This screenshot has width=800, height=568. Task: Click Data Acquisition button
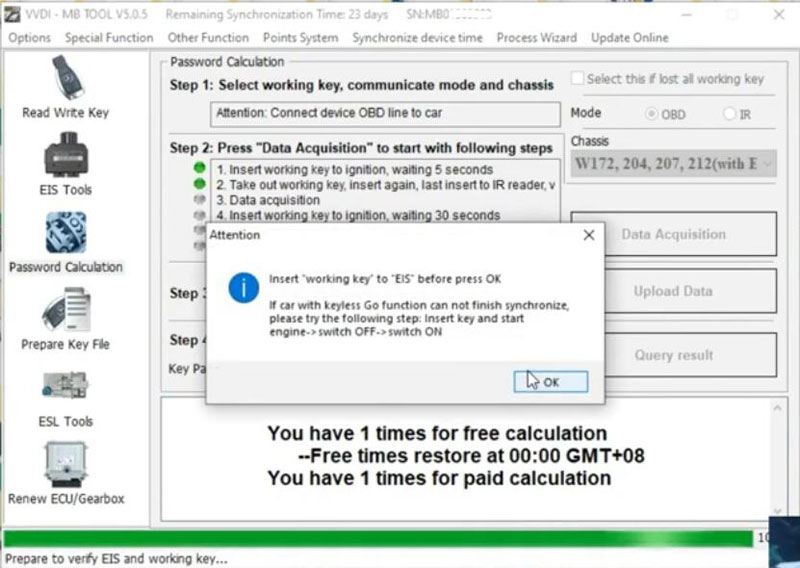tap(673, 234)
